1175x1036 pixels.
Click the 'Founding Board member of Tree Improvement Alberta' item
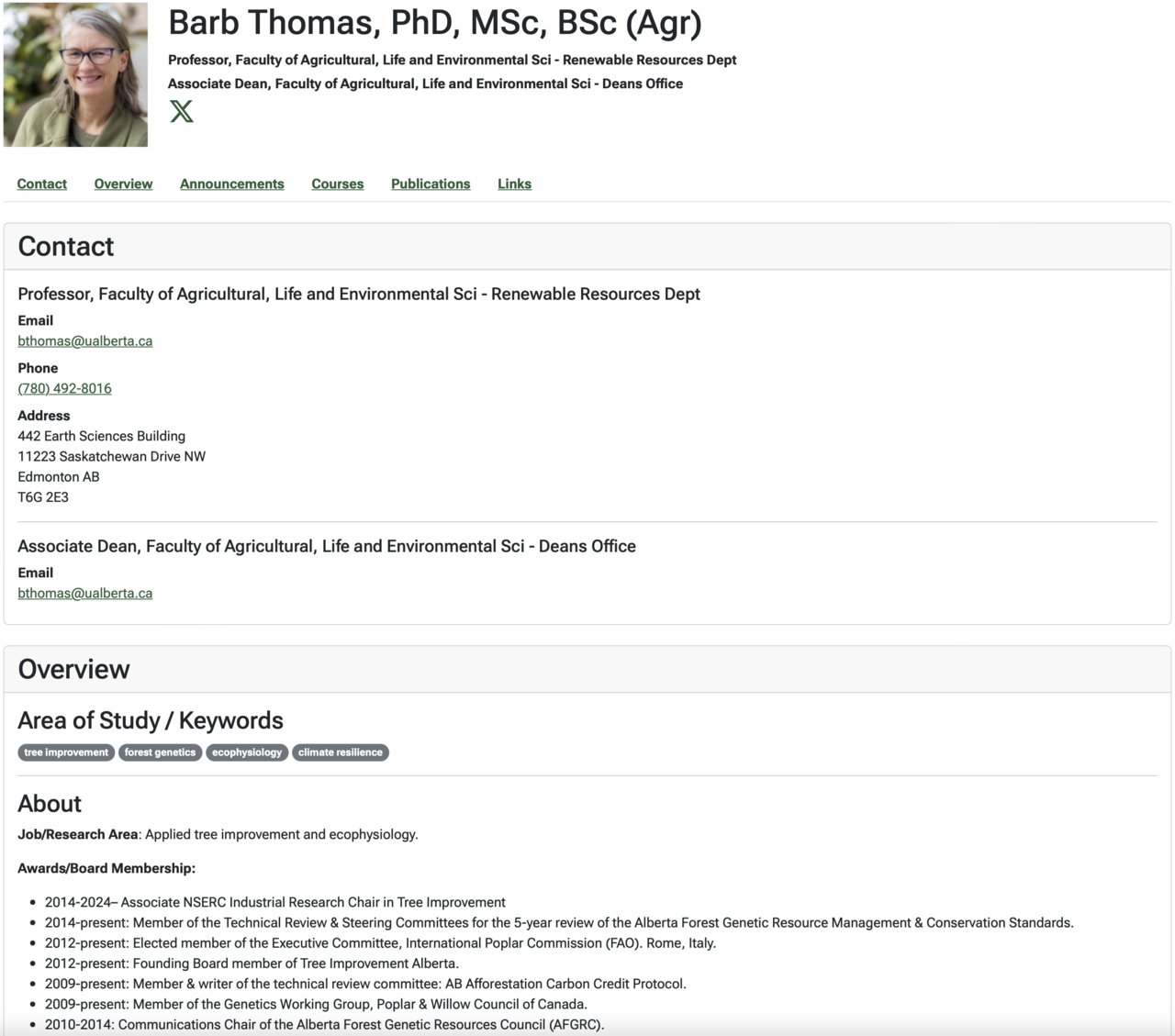pyautogui.click(x=252, y=964)
